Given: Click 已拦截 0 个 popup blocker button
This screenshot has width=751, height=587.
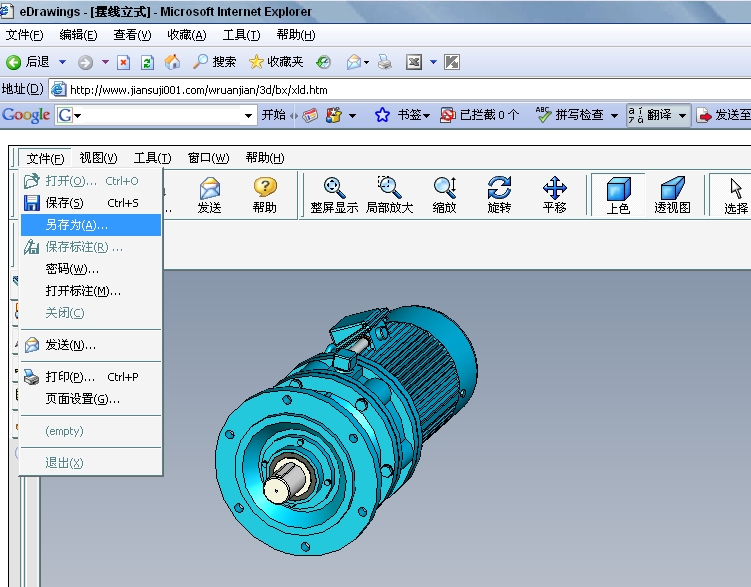Looking at the screenshot, I should (479, 115).
